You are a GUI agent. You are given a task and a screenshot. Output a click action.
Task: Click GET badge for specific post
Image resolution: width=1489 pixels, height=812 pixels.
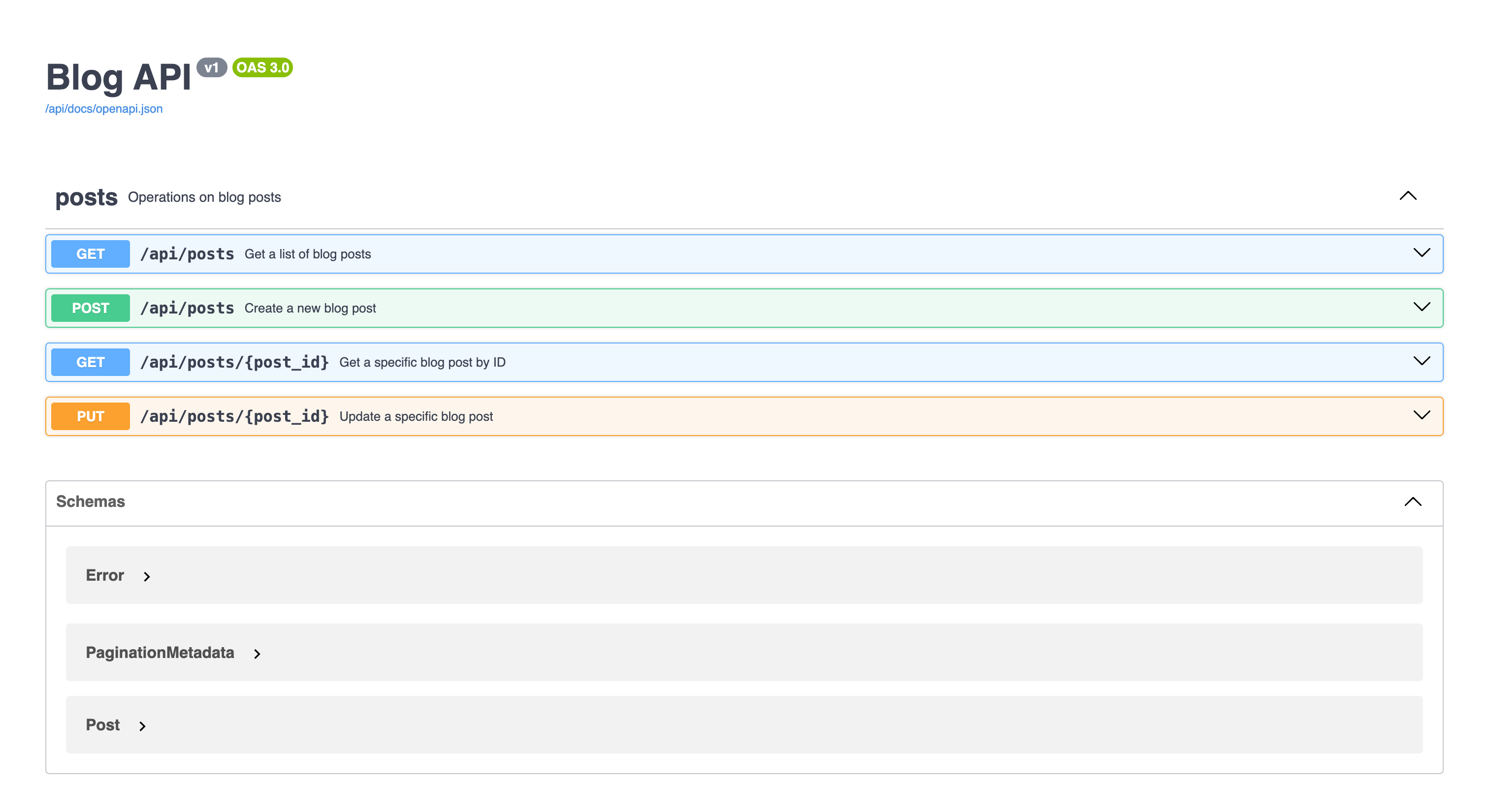click(x=90, y=362)
